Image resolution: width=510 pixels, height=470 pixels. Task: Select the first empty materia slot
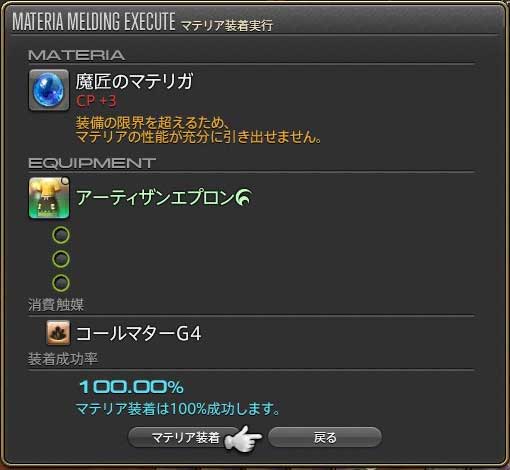pyautogui.click(x=61, y=235)
